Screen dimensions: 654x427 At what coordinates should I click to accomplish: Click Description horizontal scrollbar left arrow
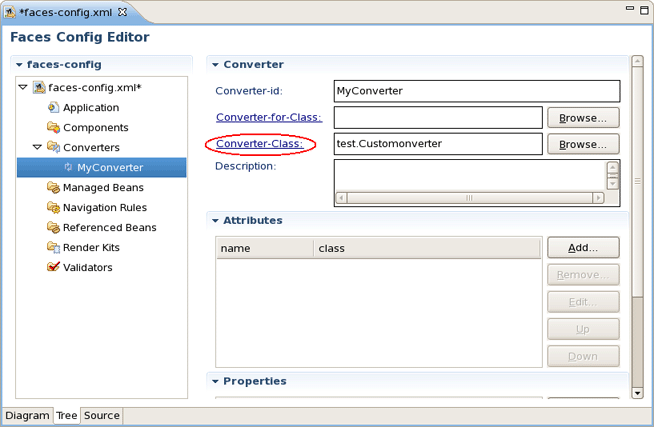341,198
